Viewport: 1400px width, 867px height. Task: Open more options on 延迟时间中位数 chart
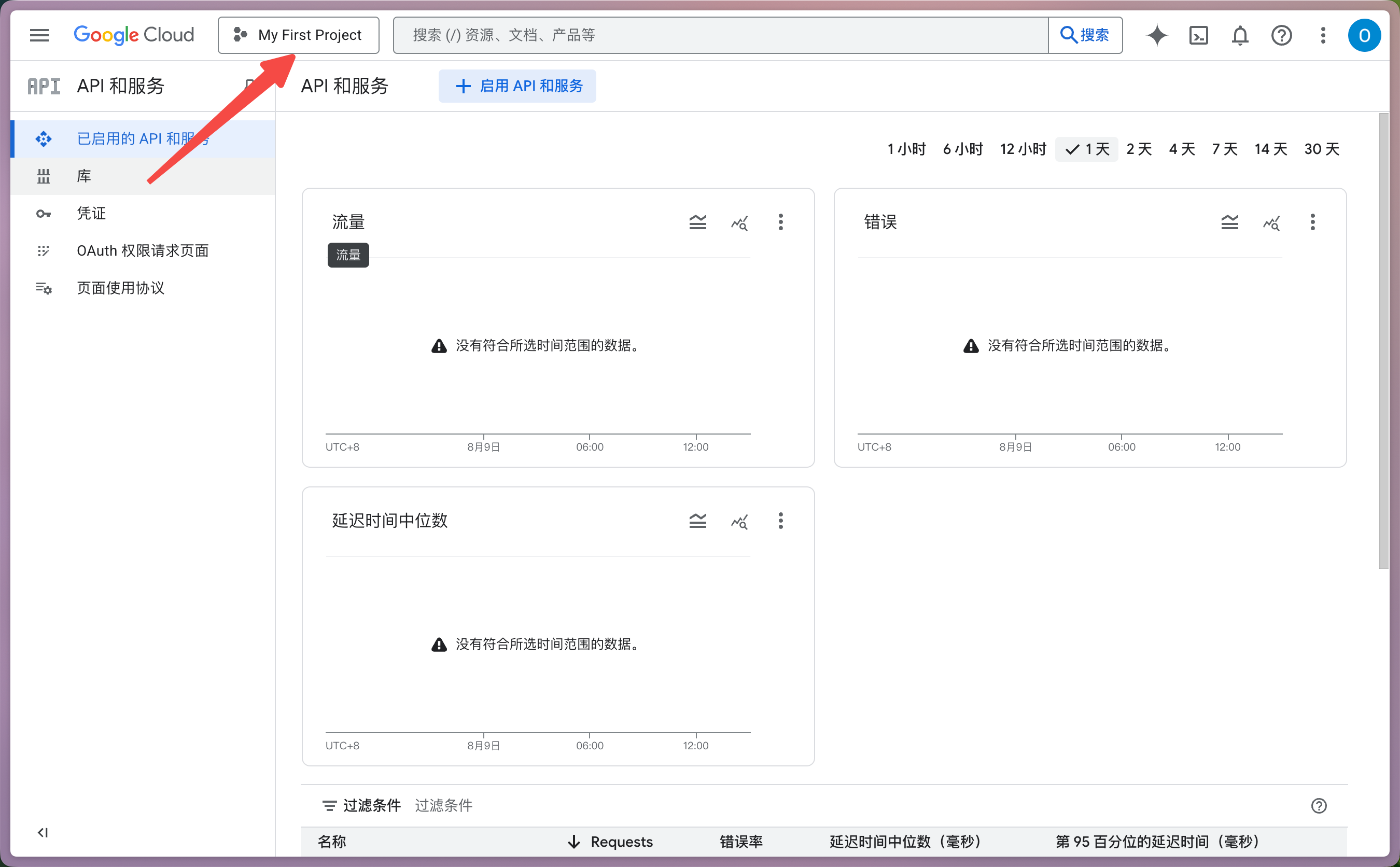tap(780, 521)
